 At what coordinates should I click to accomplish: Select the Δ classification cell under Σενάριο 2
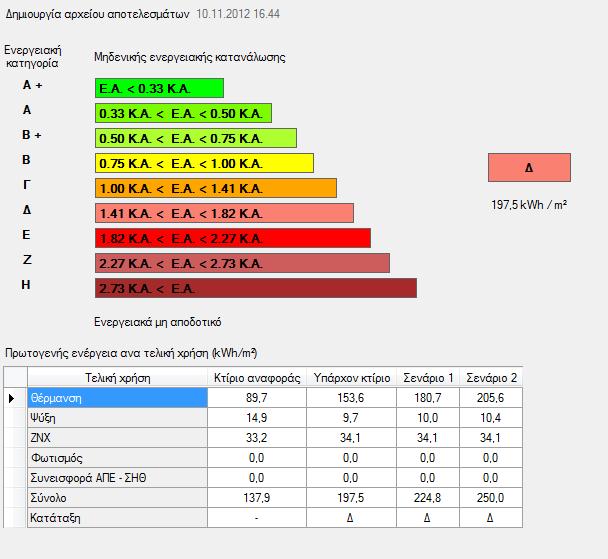pyautogui.click(x=491, y=518)
